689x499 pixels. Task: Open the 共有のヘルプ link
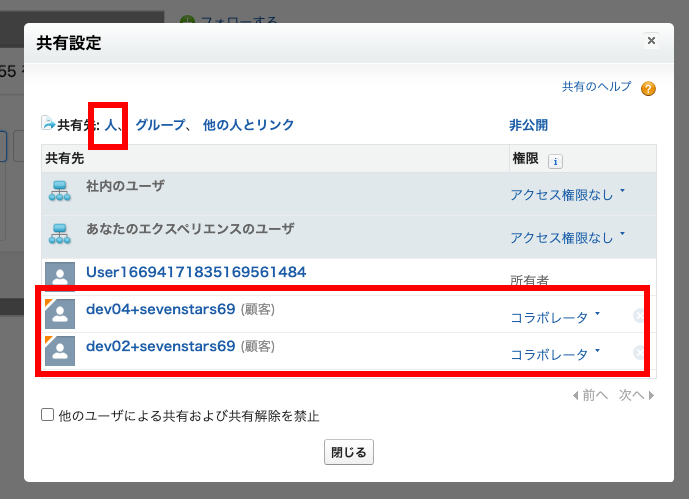[596, 87]
